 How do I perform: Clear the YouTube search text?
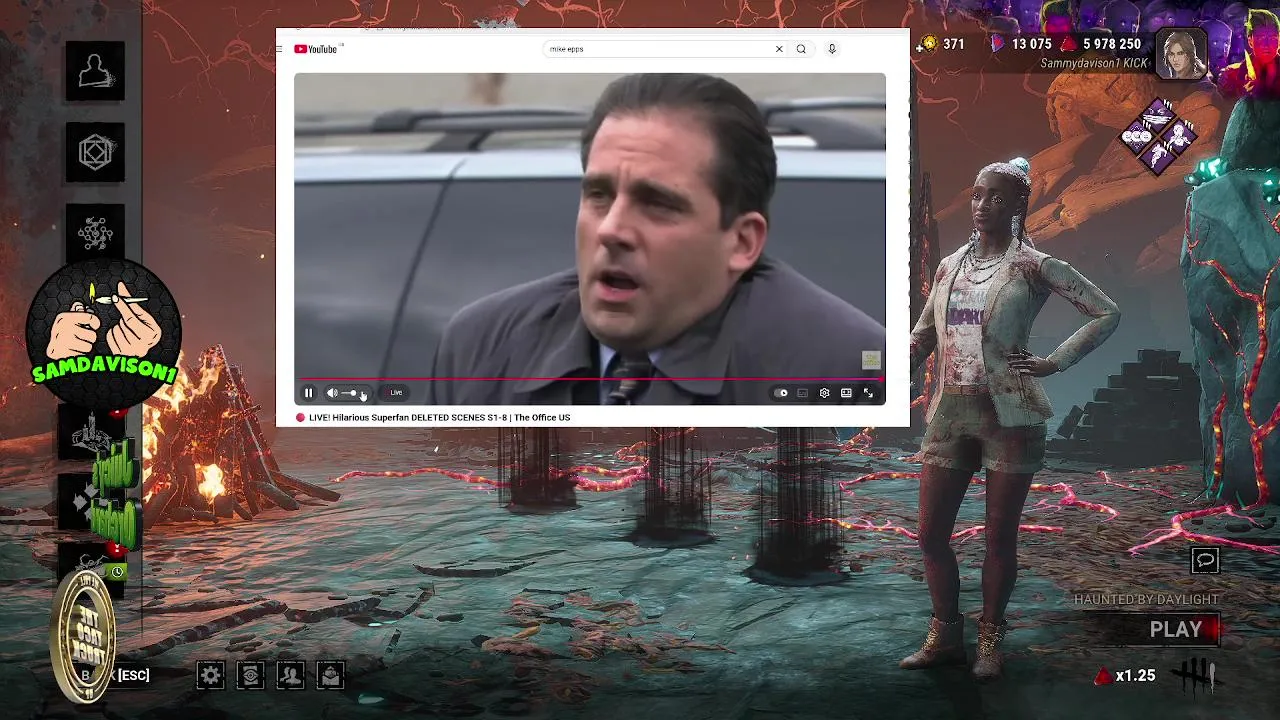coord(779,49)
